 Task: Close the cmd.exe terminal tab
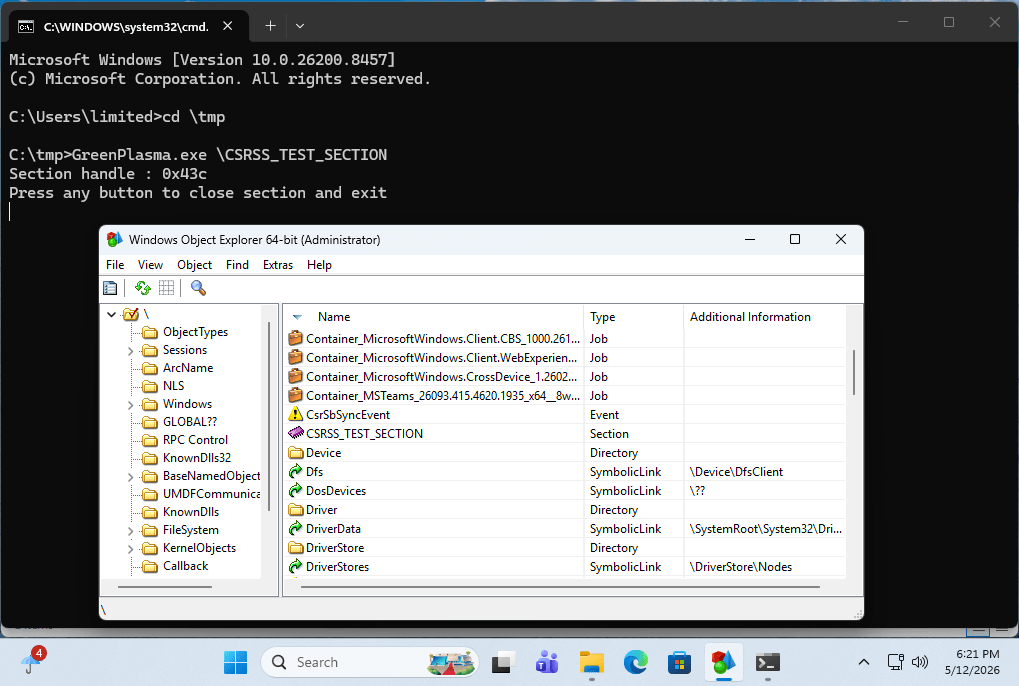[x=227, y=26]
